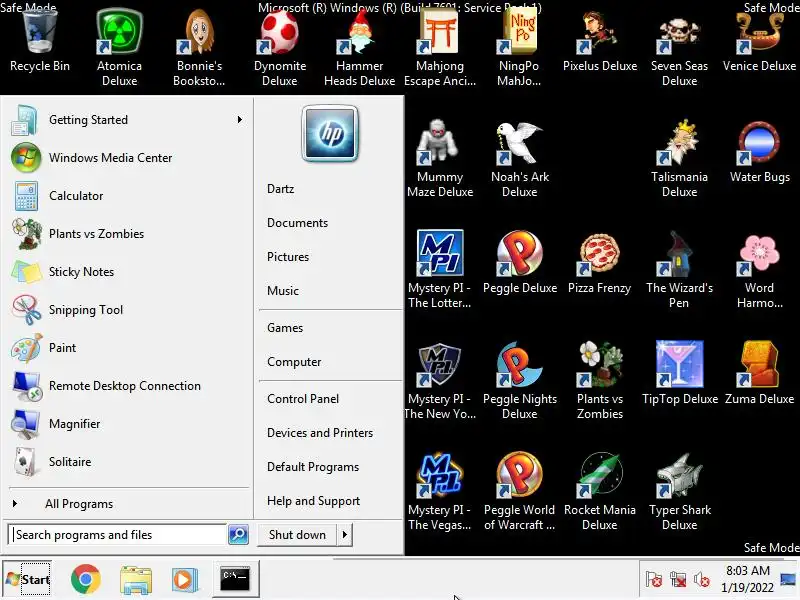The image size is (800, 600).
Task: Launch Pixelus Deluxe desktop shortcut
Action: (x=599, y=43)
